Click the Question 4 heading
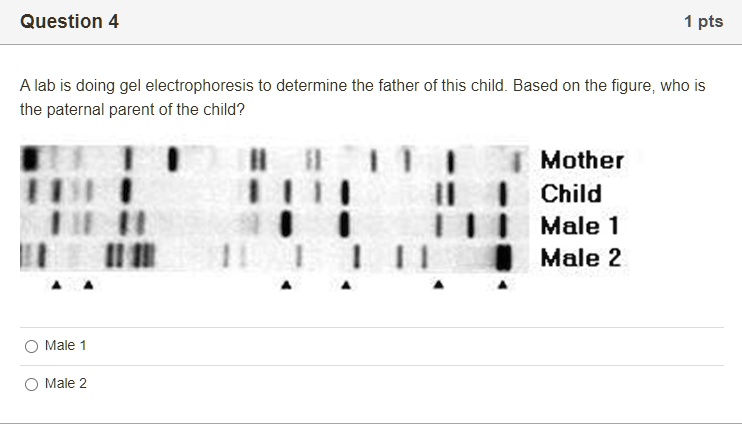 70,22
